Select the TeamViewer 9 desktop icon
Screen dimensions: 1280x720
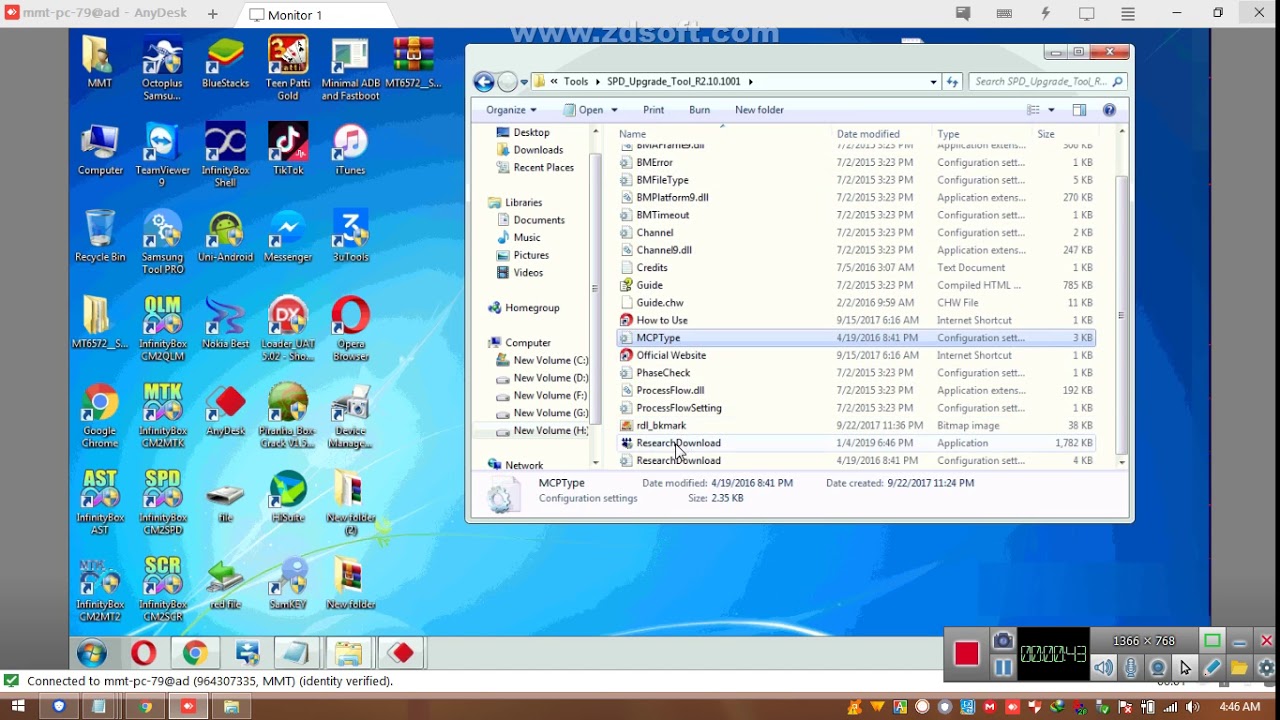tap(162, 155)
